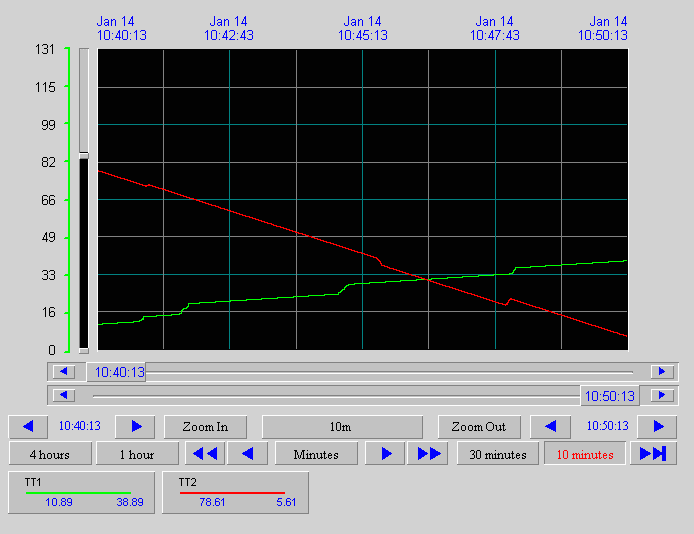
Task: Step back with single left arrow beside Minutes
Action: coord(247,454)
